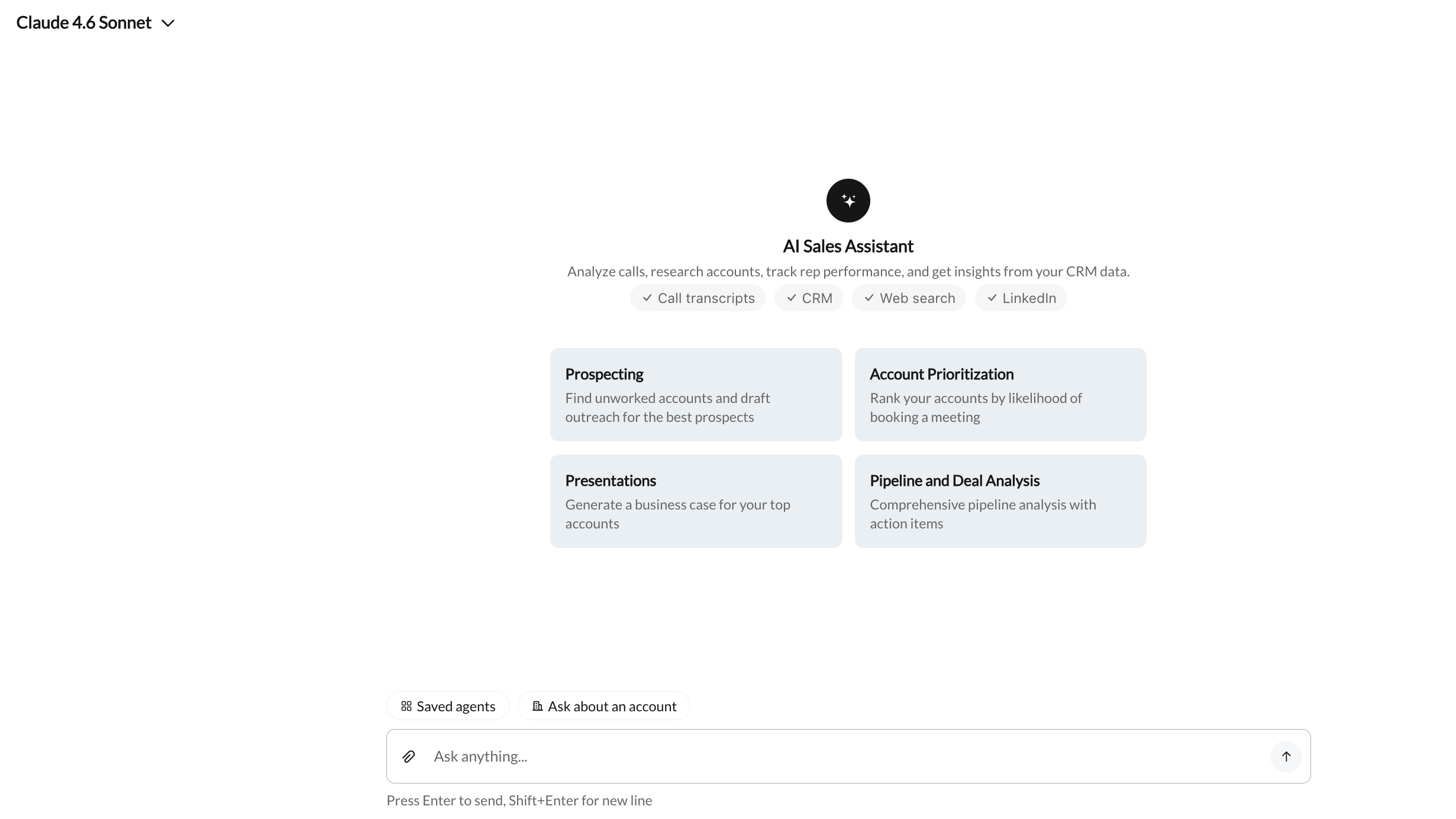Image resolution: width=1456 pixels, height=819 pixels.
Task: Click the send arrow button
Action: 1286,756
